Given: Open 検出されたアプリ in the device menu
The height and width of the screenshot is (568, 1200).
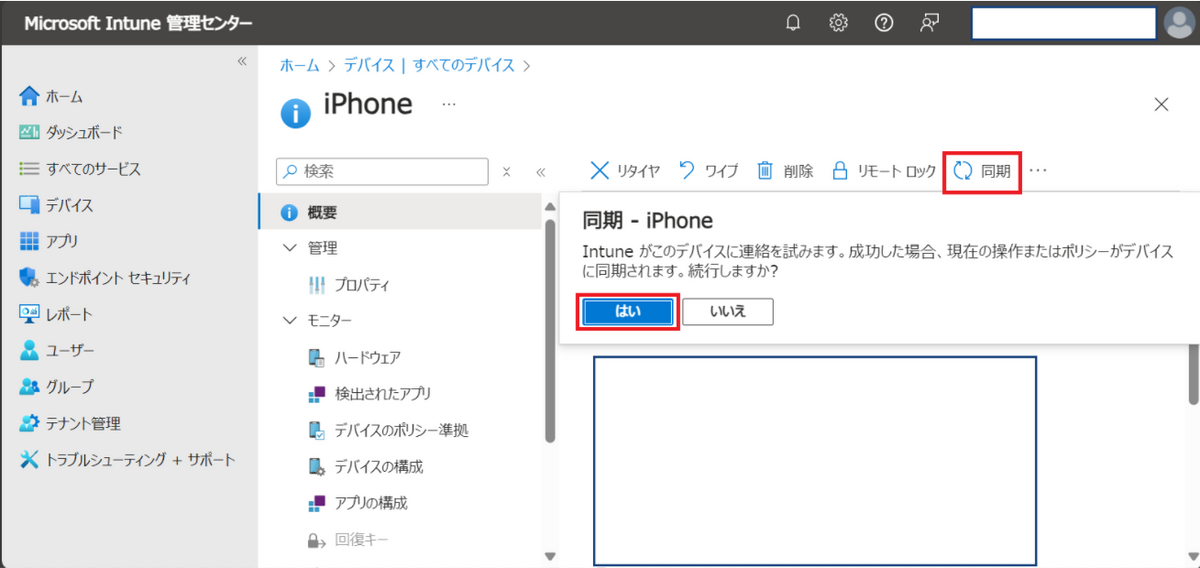Looking at the screenshot, I should [x=369, y=394].
